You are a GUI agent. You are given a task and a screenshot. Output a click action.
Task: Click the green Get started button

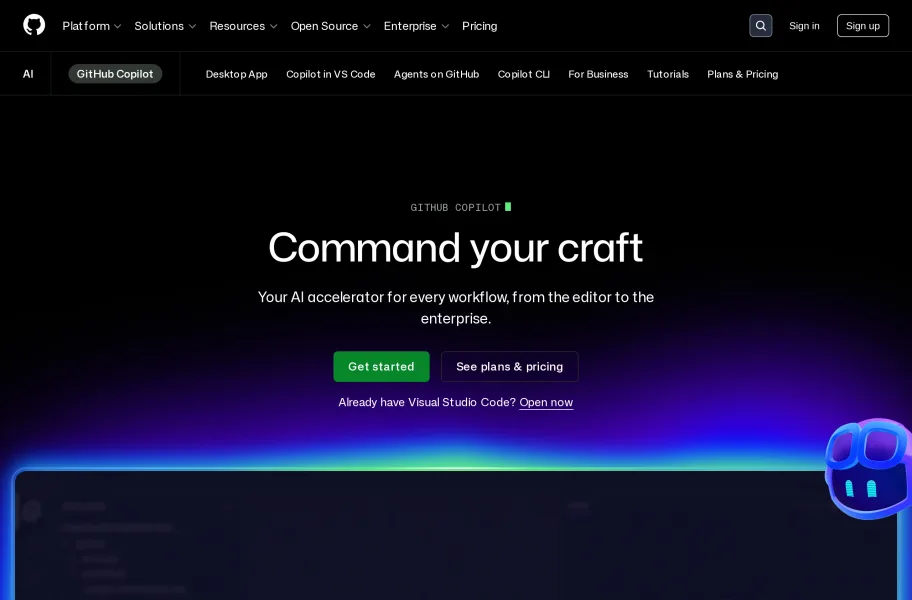(381, 366)
